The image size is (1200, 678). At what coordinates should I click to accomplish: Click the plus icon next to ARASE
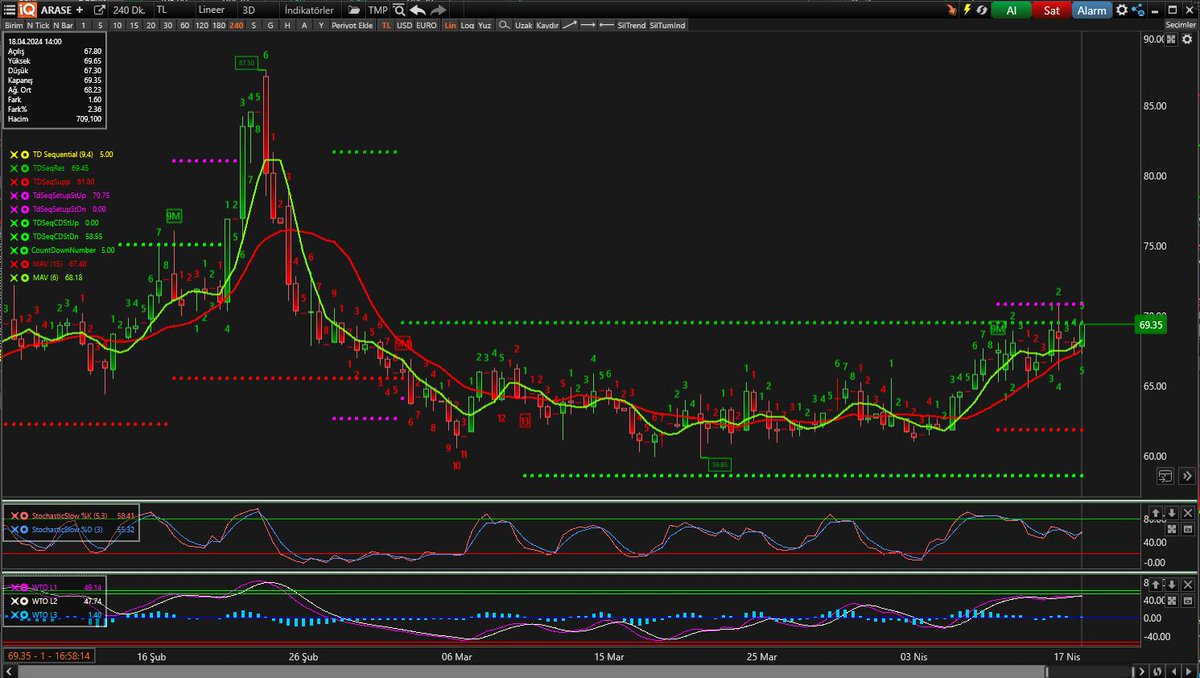point(79,9)
